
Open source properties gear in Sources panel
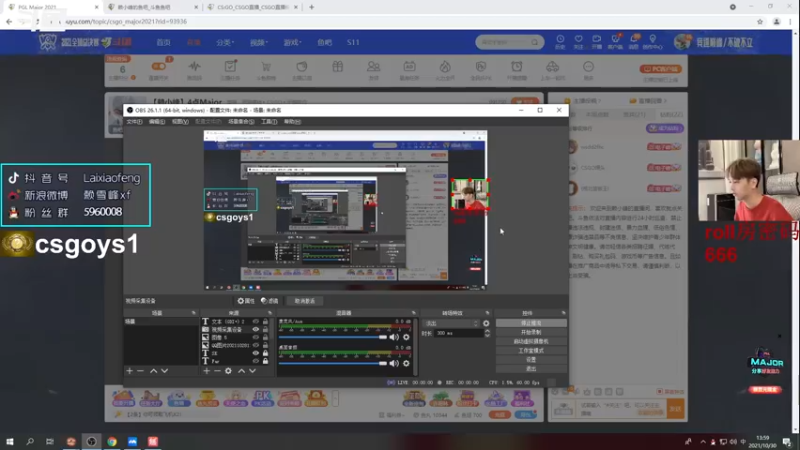click(x=228, y=371)
